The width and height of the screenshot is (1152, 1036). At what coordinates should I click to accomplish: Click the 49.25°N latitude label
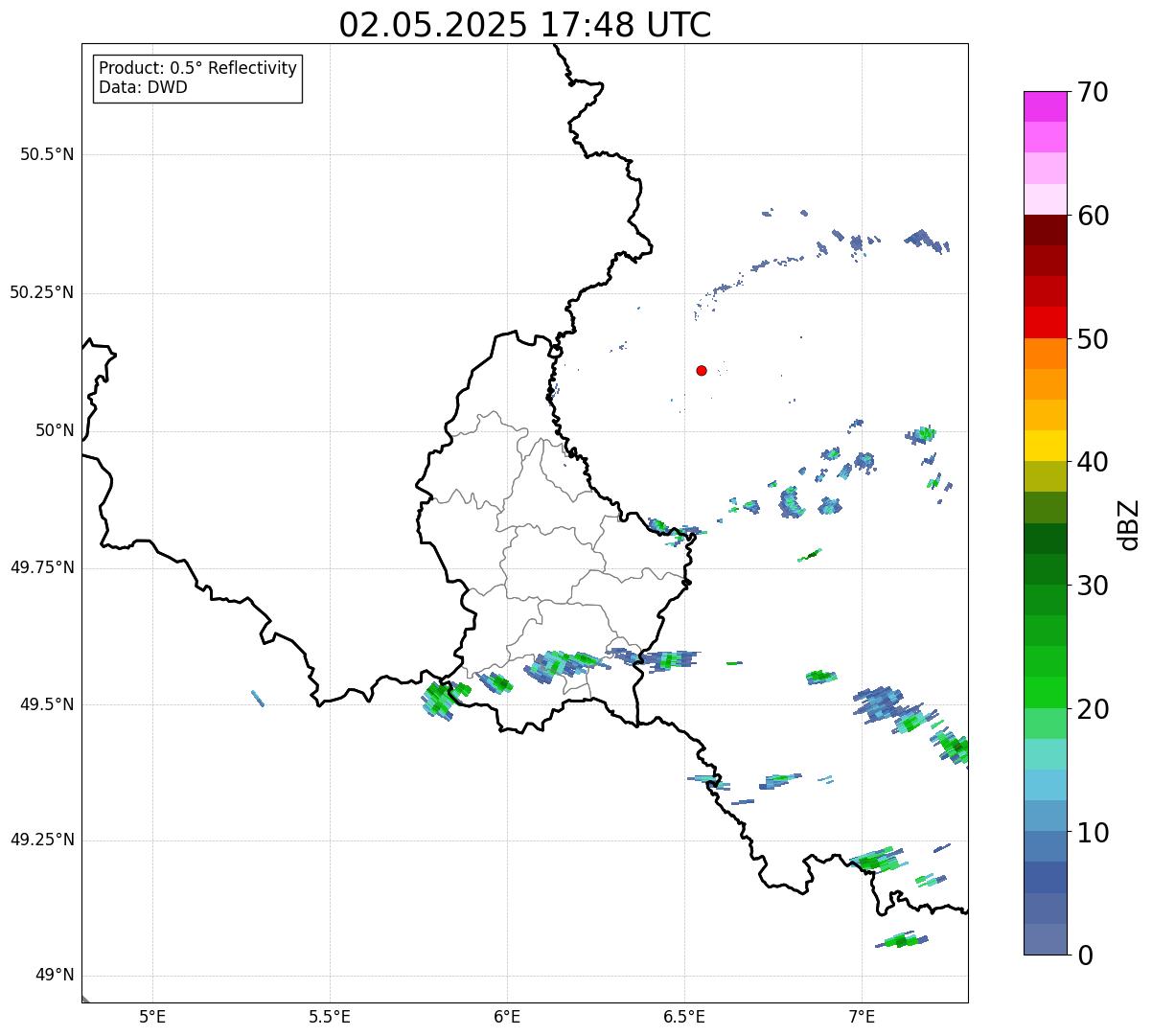tap(42, 840)
